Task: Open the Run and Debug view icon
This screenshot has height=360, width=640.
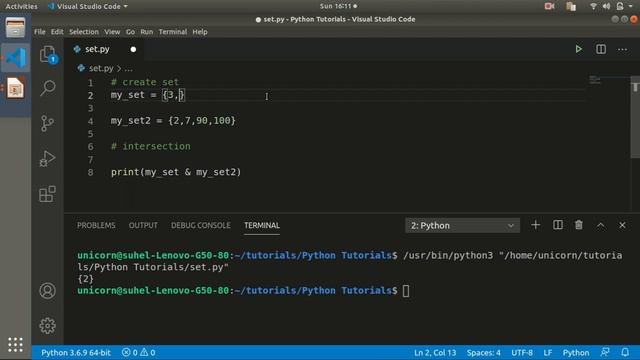Action: (x=48, y=159)
